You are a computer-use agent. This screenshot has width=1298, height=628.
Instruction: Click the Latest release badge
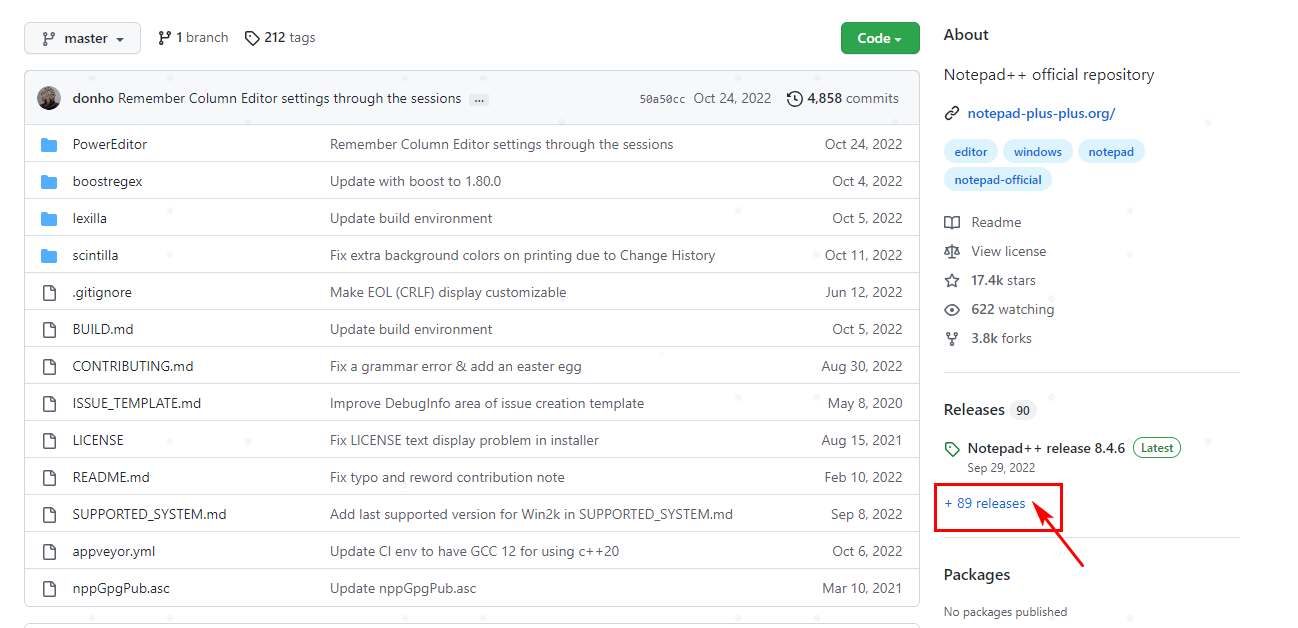point(1157,448)
